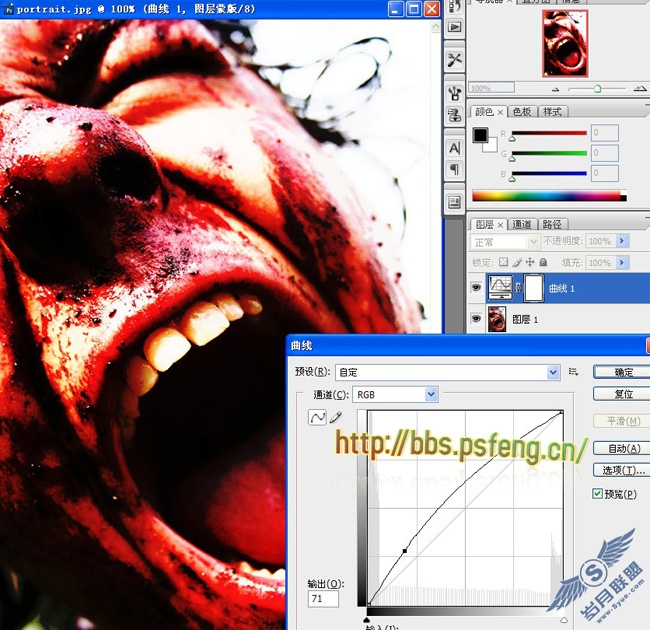Click the curve control point on graph
The height and width of the screenshot is (630, 650).
[405, 551]
